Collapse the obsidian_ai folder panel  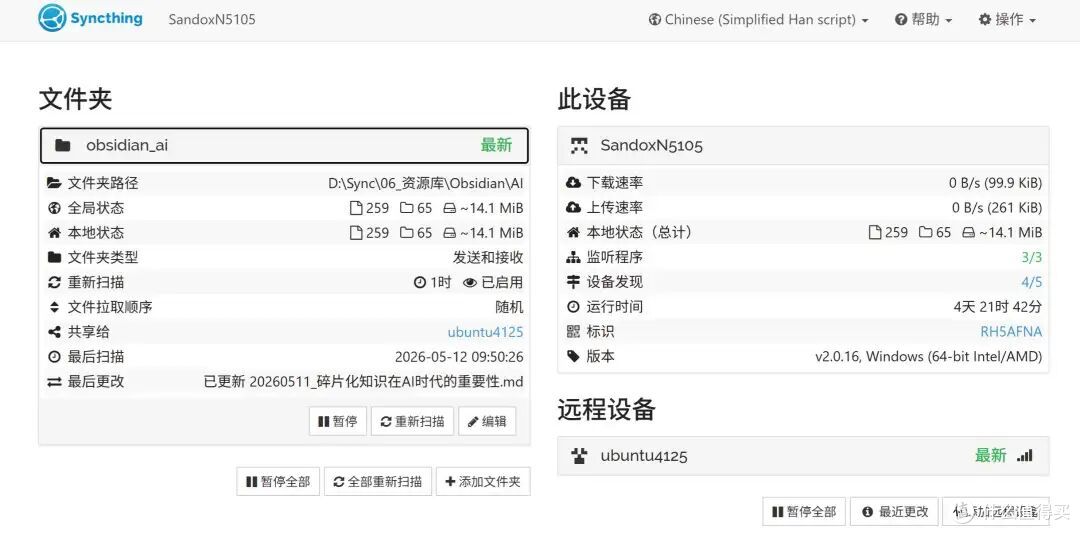coord(284,145)
